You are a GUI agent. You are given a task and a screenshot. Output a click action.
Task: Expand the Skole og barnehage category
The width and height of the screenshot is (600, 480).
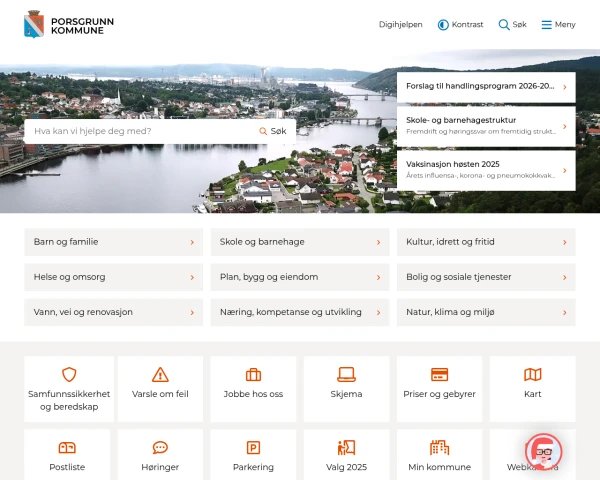299,242
